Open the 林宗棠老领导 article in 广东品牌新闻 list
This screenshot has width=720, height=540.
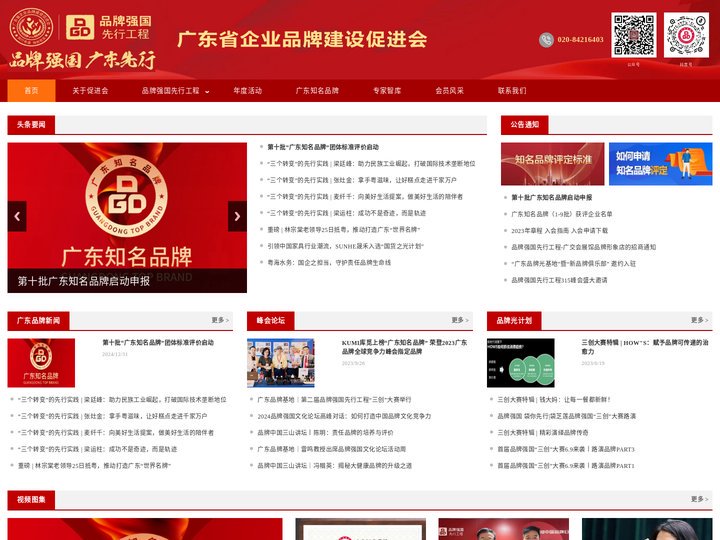coord(94,466)
